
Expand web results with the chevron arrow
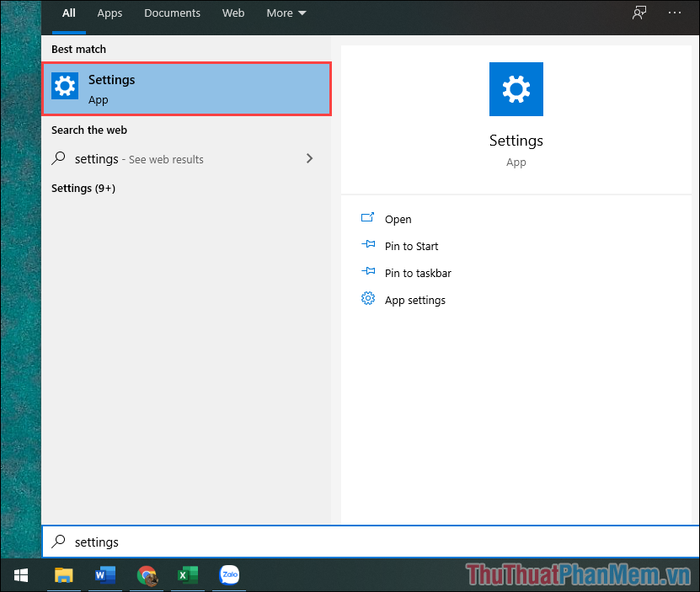tap(309, 158)
